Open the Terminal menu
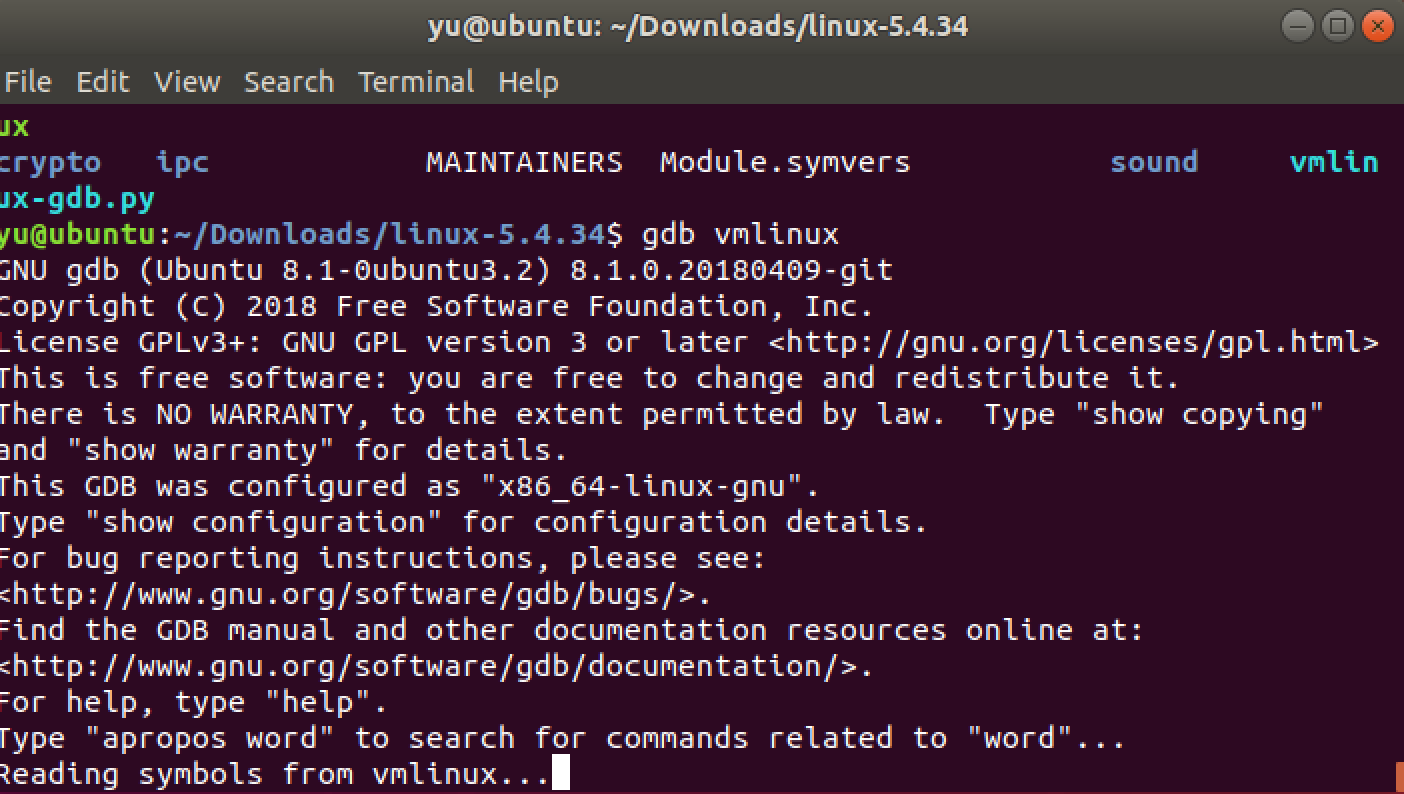Screen dimensions: 1404x794 (416, 82)
